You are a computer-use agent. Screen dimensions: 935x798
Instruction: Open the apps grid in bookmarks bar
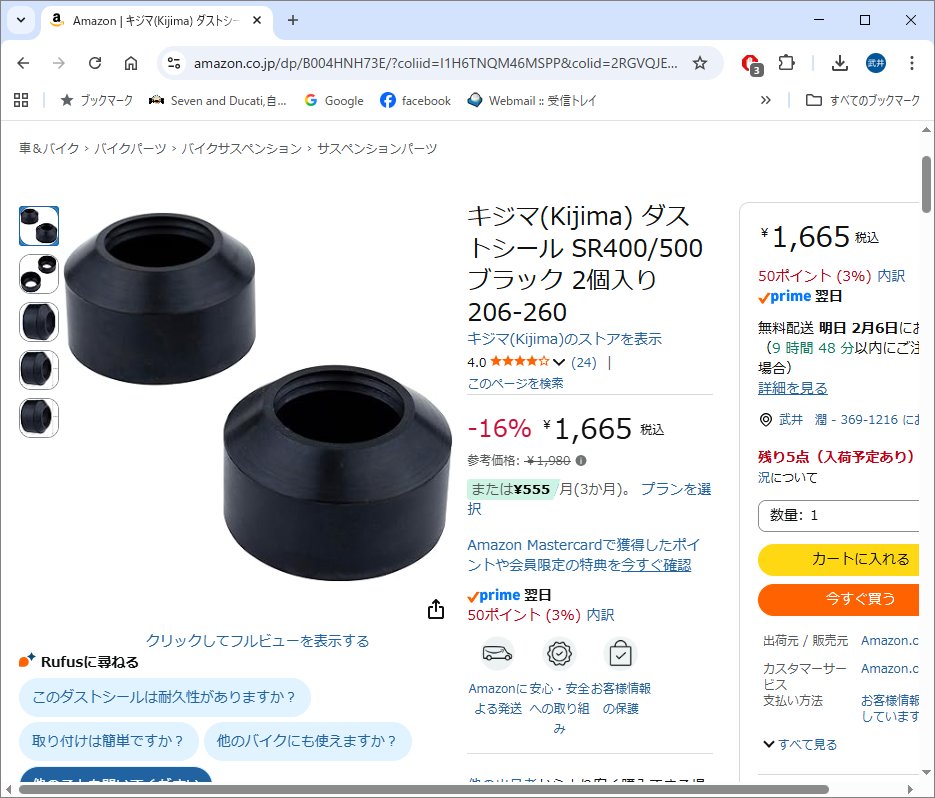(21, 100)
